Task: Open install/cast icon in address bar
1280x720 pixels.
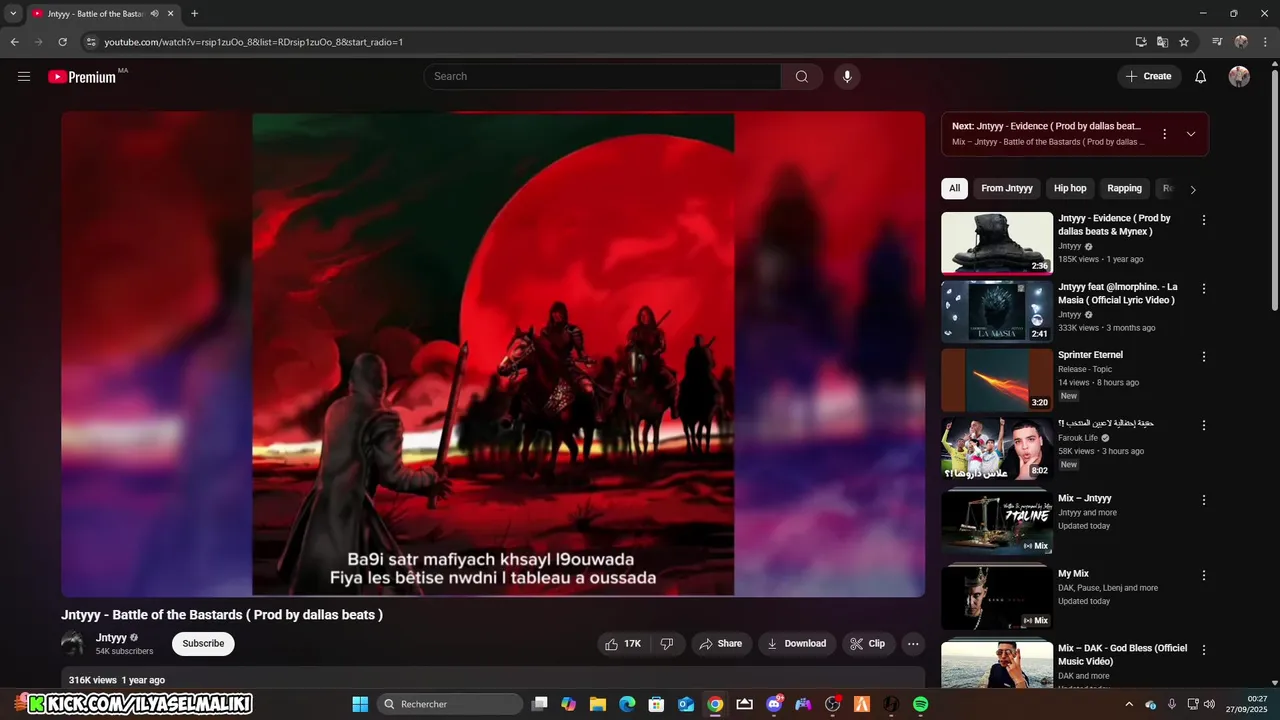Action: click(x=1141, y=42)
